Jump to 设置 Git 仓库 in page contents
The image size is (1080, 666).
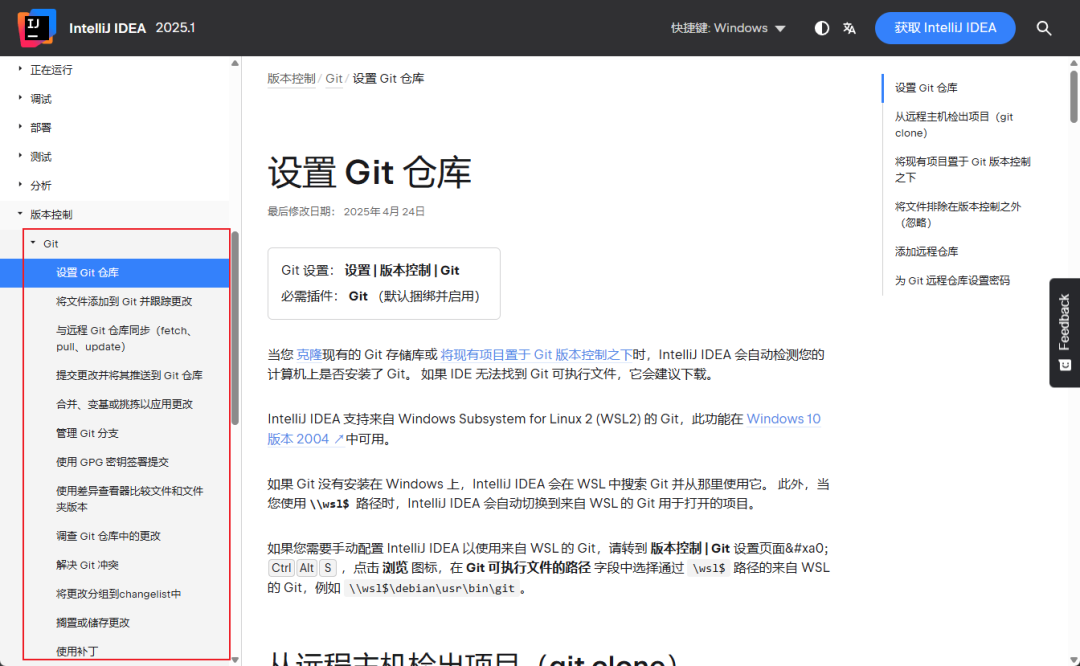pos(926,88)
